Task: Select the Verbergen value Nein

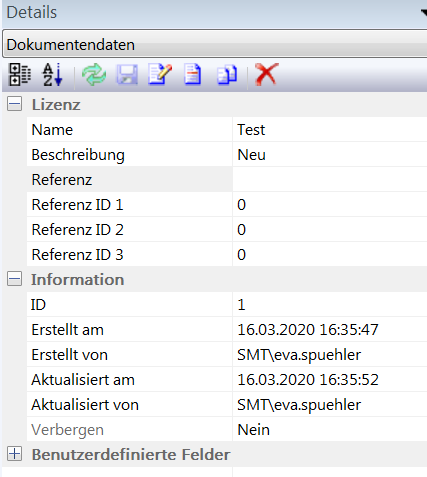Action: (x=330, y=429)
